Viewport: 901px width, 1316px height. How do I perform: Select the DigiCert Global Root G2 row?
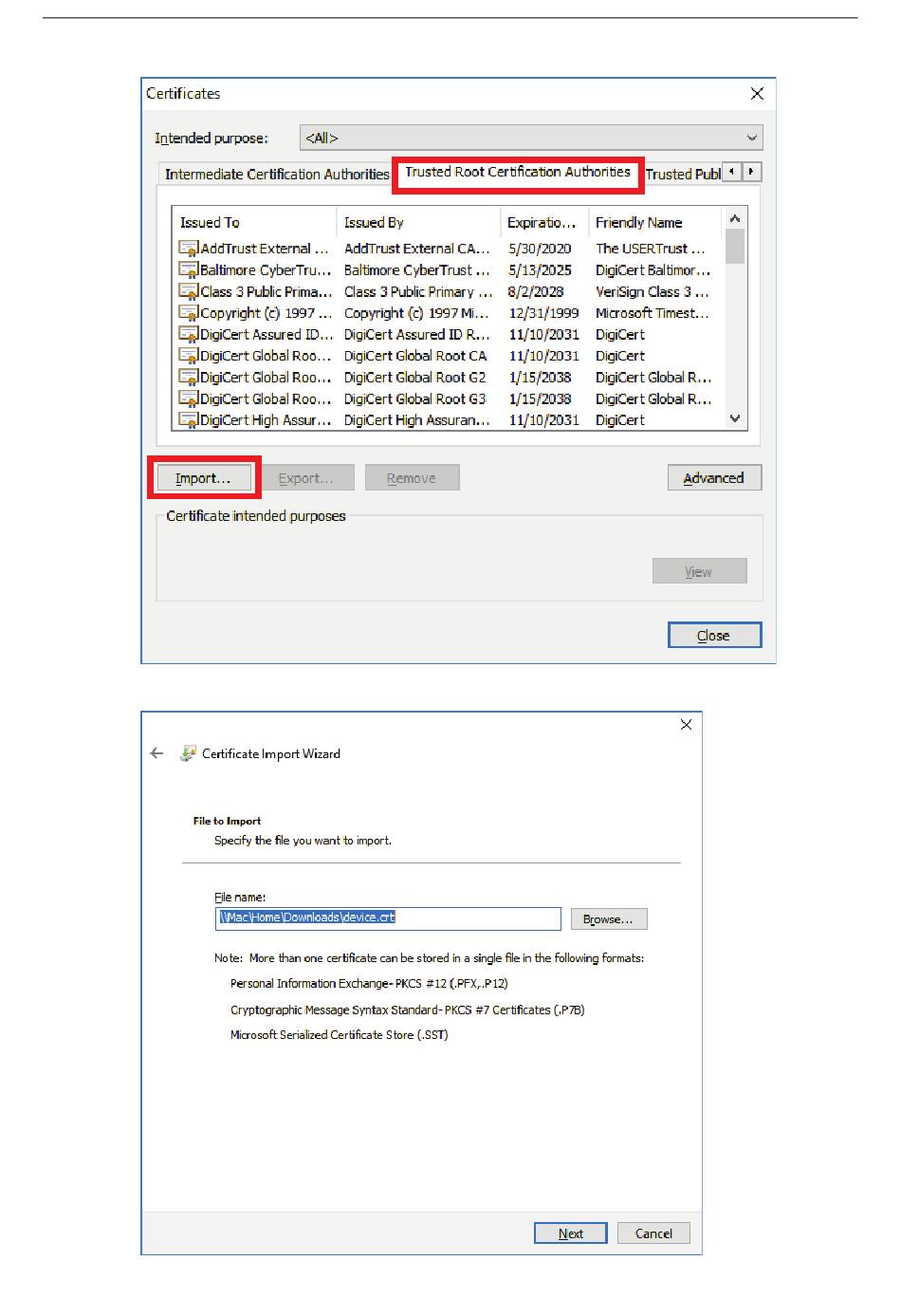tap(448, 377)
